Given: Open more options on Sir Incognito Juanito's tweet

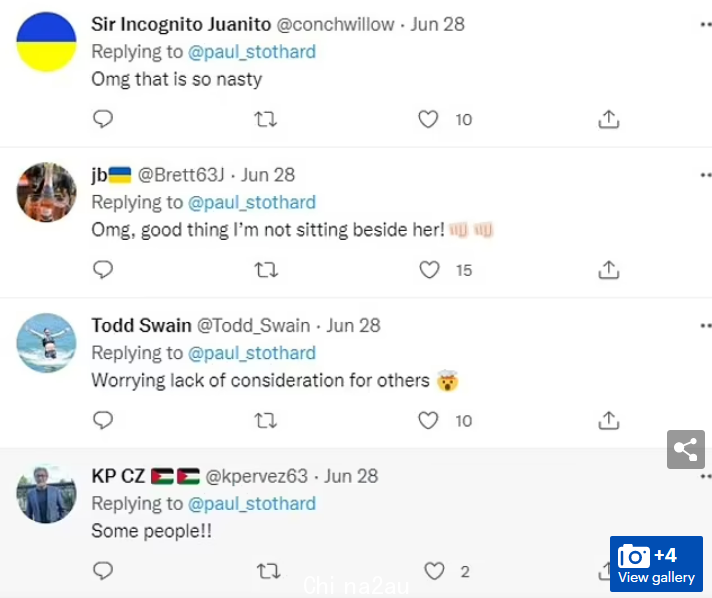Looking at the screenshot, I should click(x=706, y=25).
